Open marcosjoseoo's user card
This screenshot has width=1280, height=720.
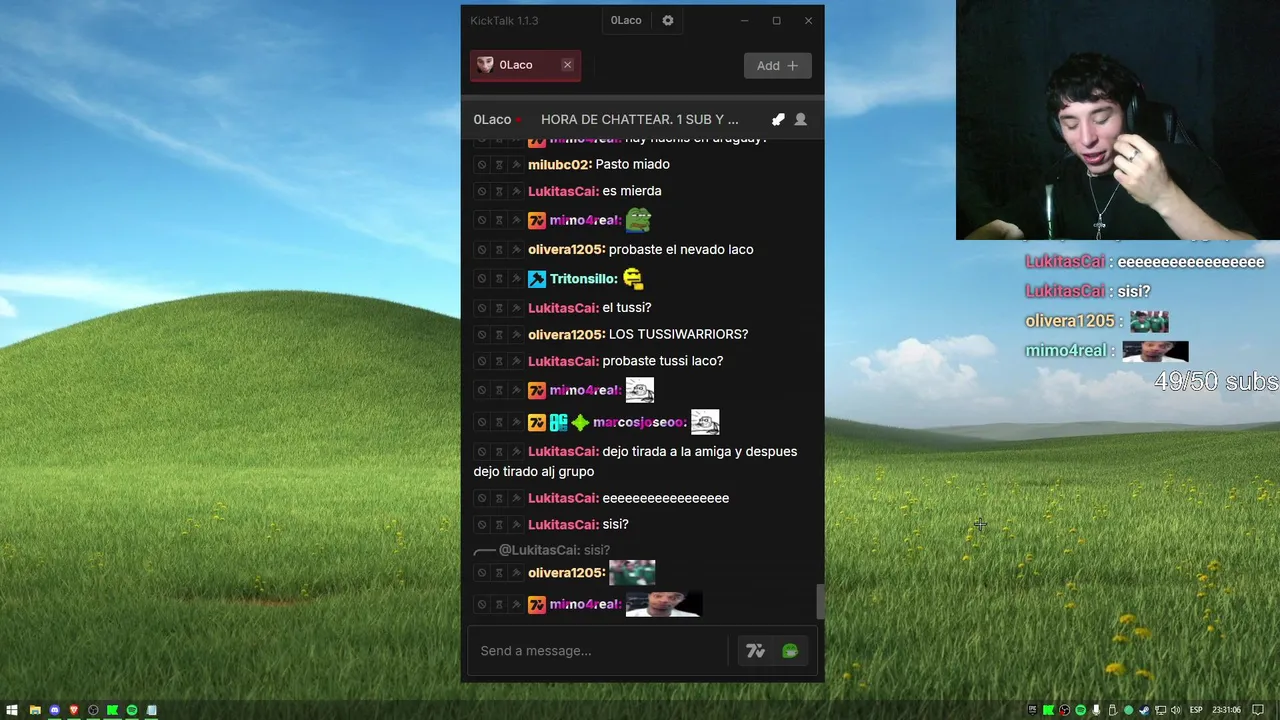(x=640, y=423)
